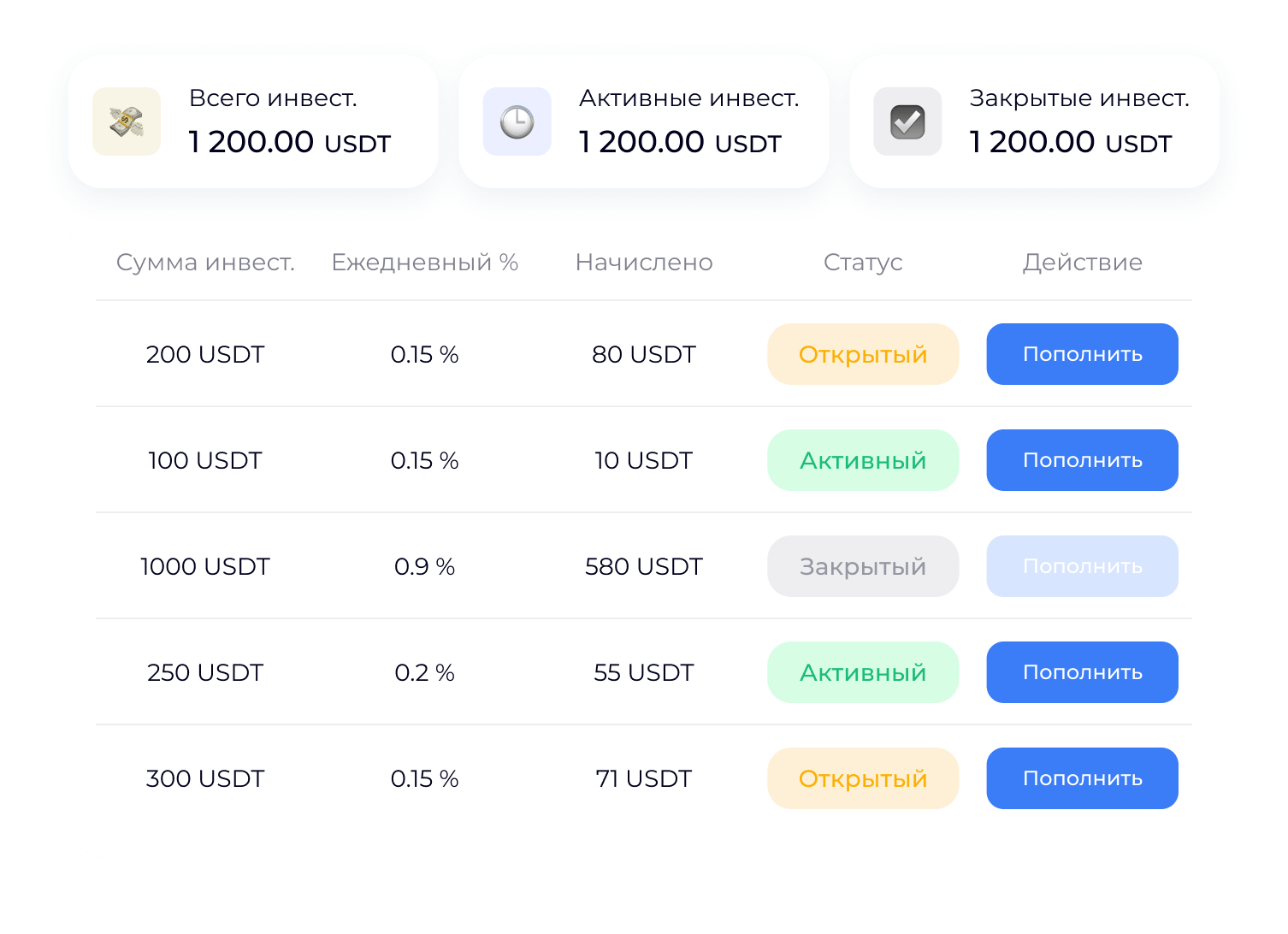Screen dimensions: 1288x934
Task: Select the Открытый status badge in 300 USDT row
Action: [x=863, y=778]
